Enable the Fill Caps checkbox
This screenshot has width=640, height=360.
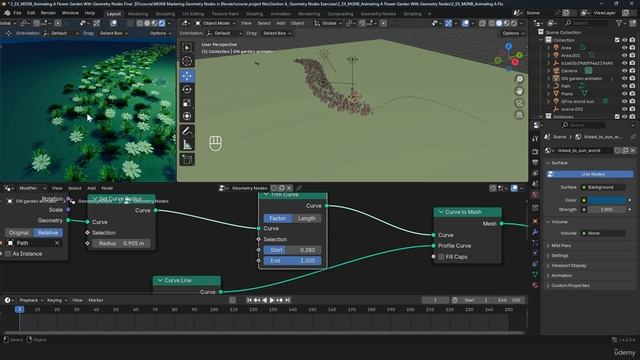coord(441,257)
